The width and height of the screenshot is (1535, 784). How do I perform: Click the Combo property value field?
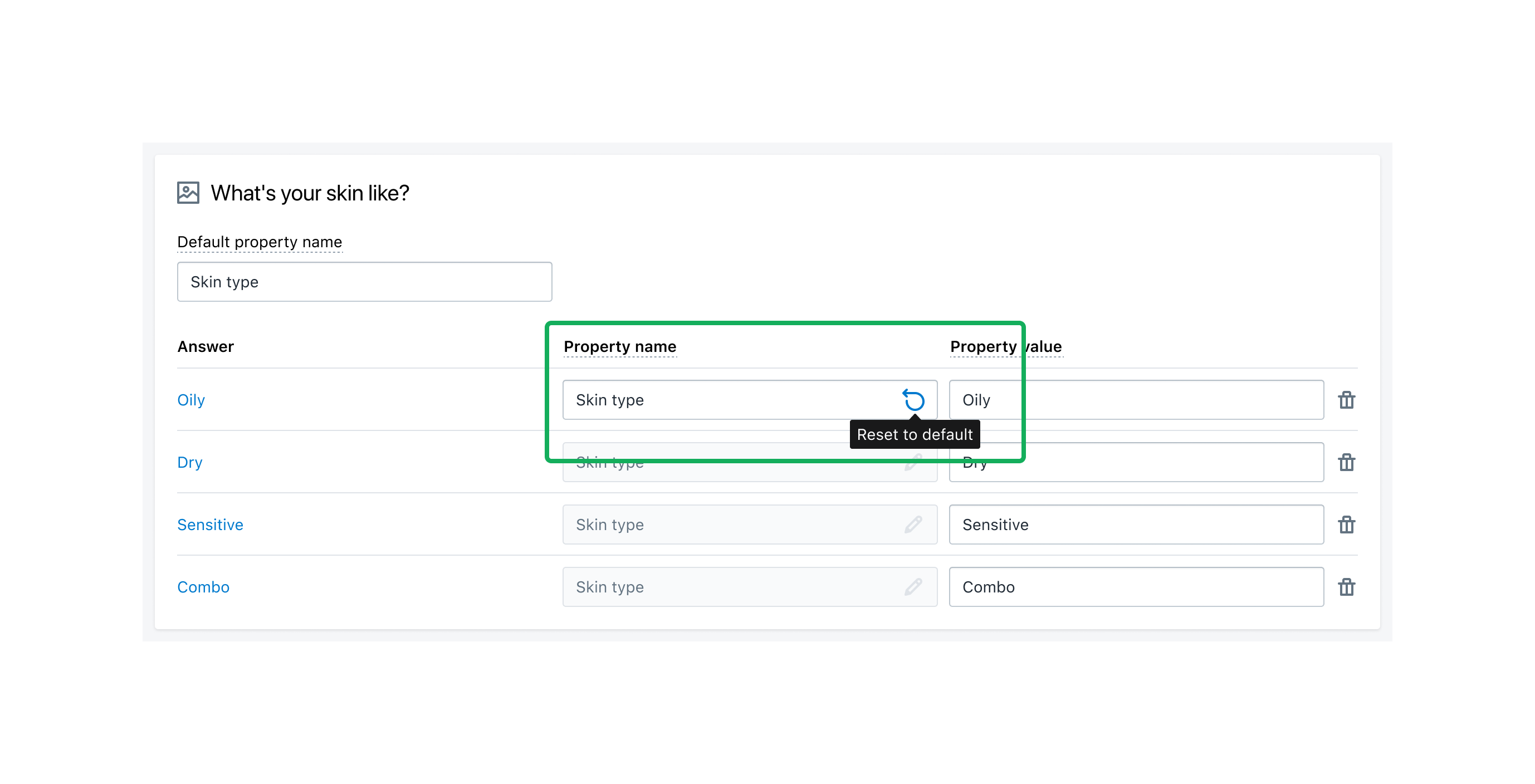coord(1136,587)
